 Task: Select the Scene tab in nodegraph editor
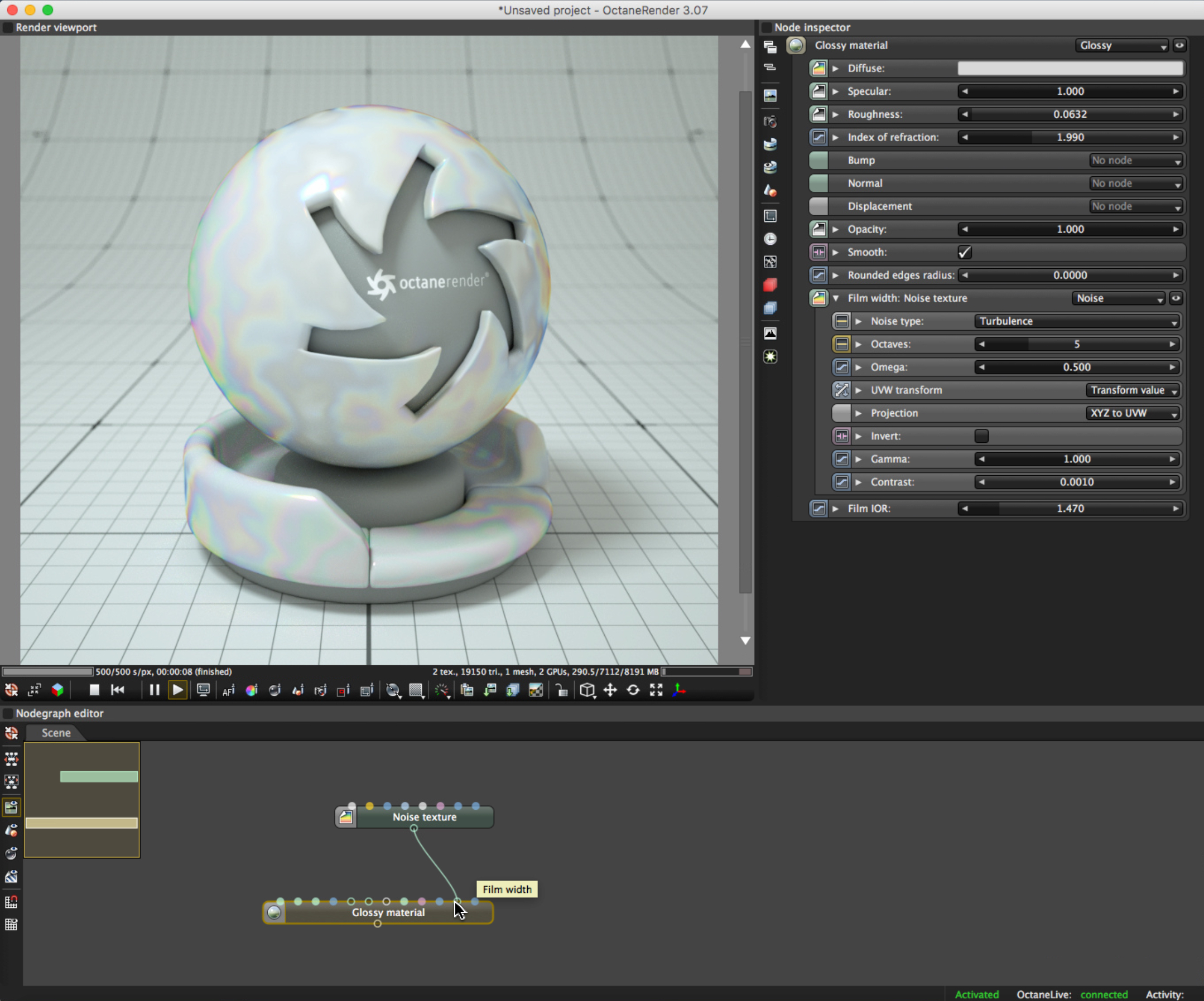[56, 732]
